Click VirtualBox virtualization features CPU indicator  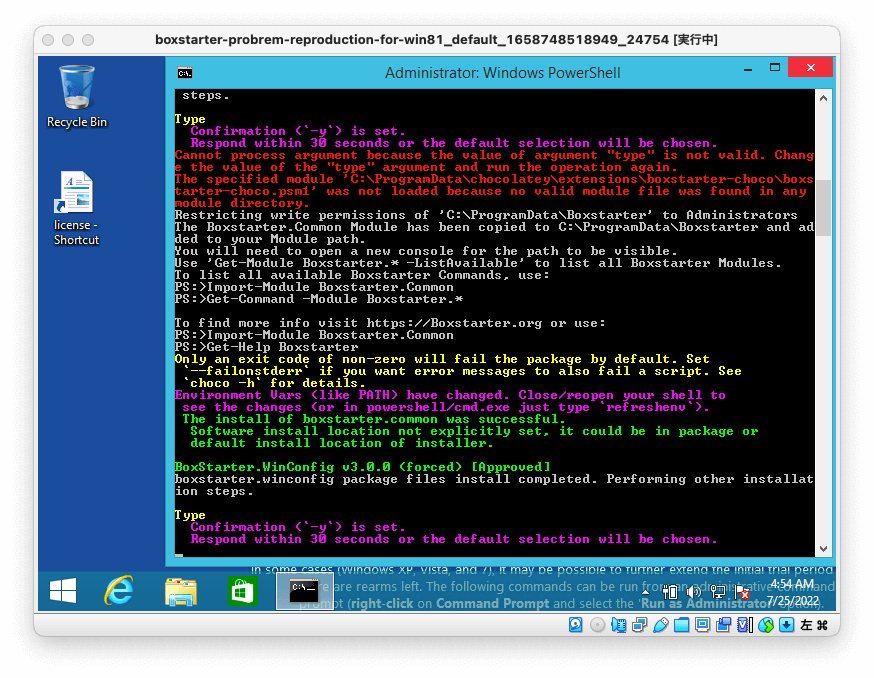coord(745,625)
